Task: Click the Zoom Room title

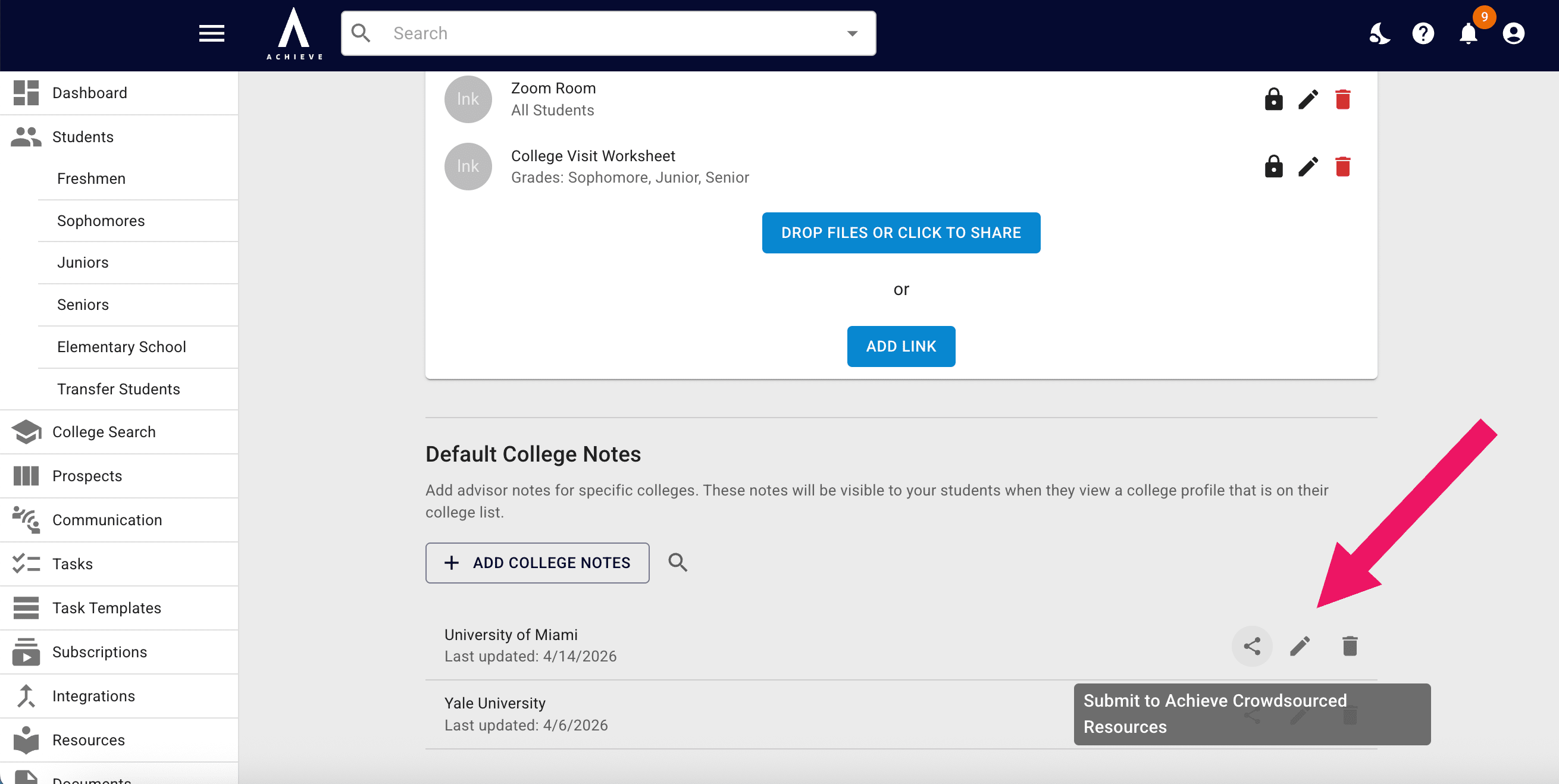Action: point(553,88)
